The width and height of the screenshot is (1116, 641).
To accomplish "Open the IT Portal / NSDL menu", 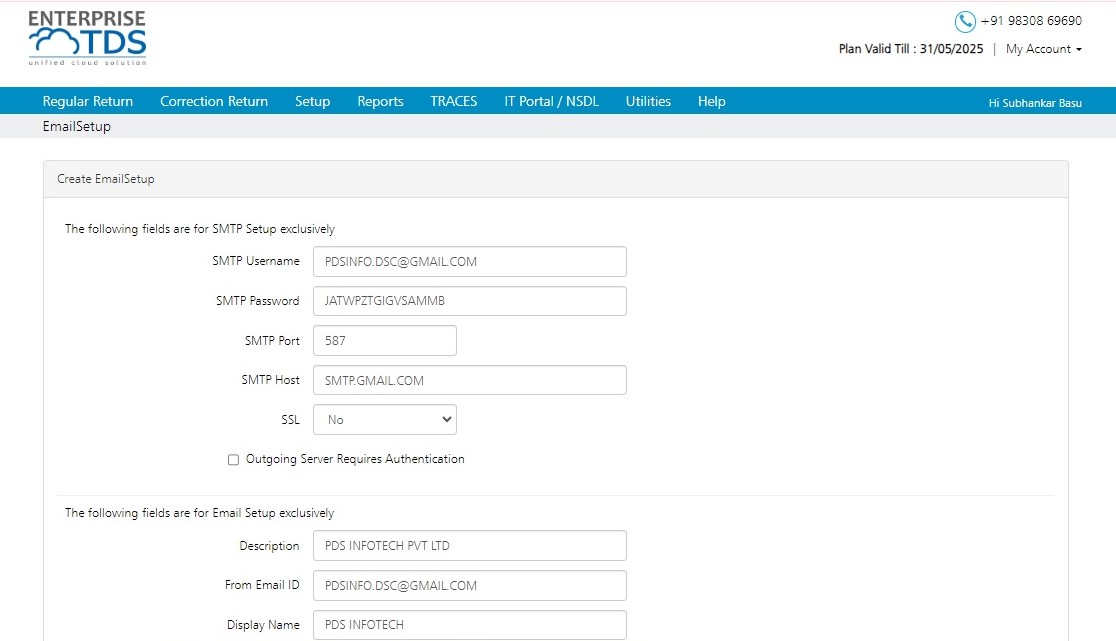I will pos(551,101).
